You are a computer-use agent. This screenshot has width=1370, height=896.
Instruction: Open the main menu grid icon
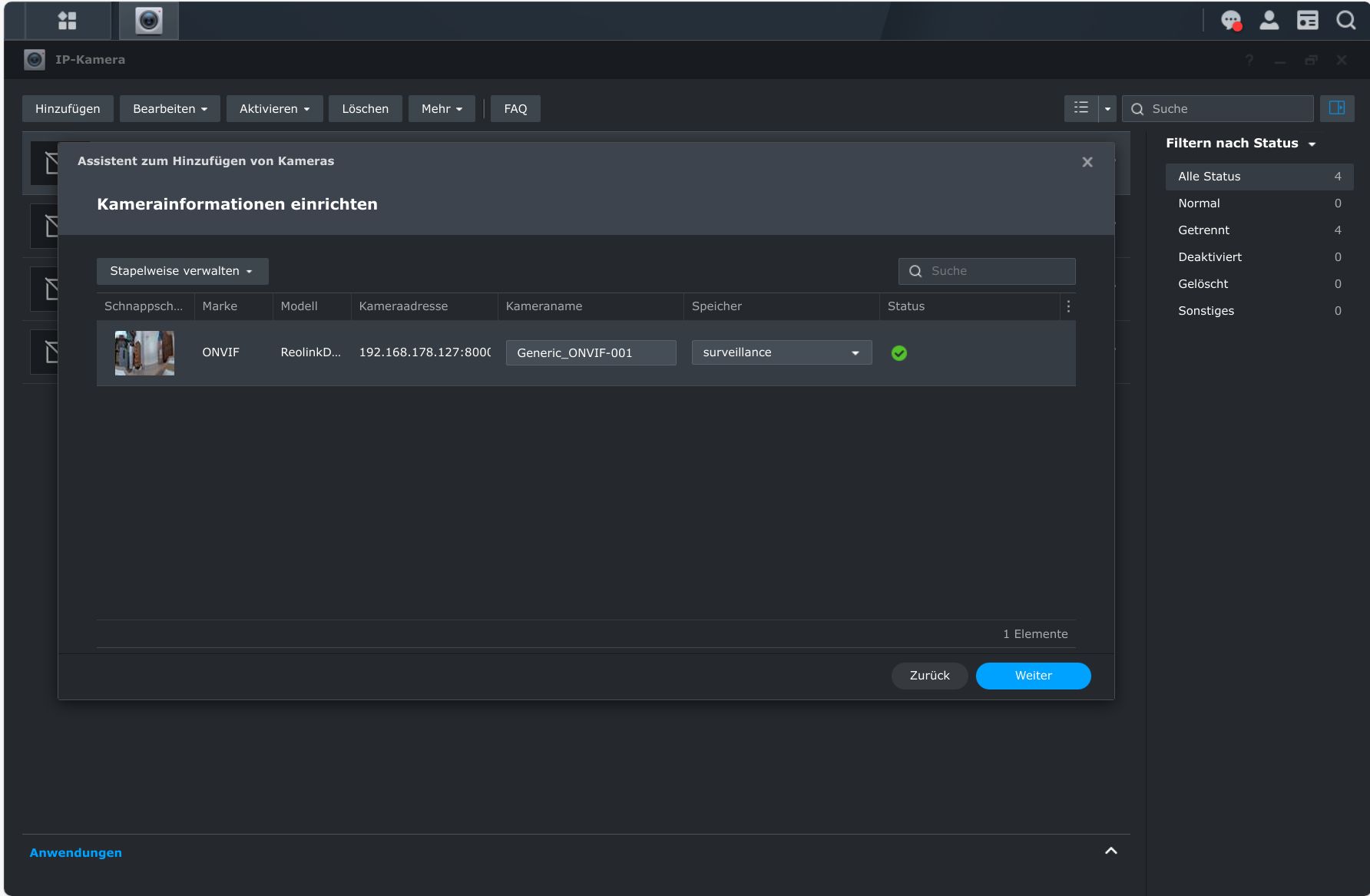[68, 21]
